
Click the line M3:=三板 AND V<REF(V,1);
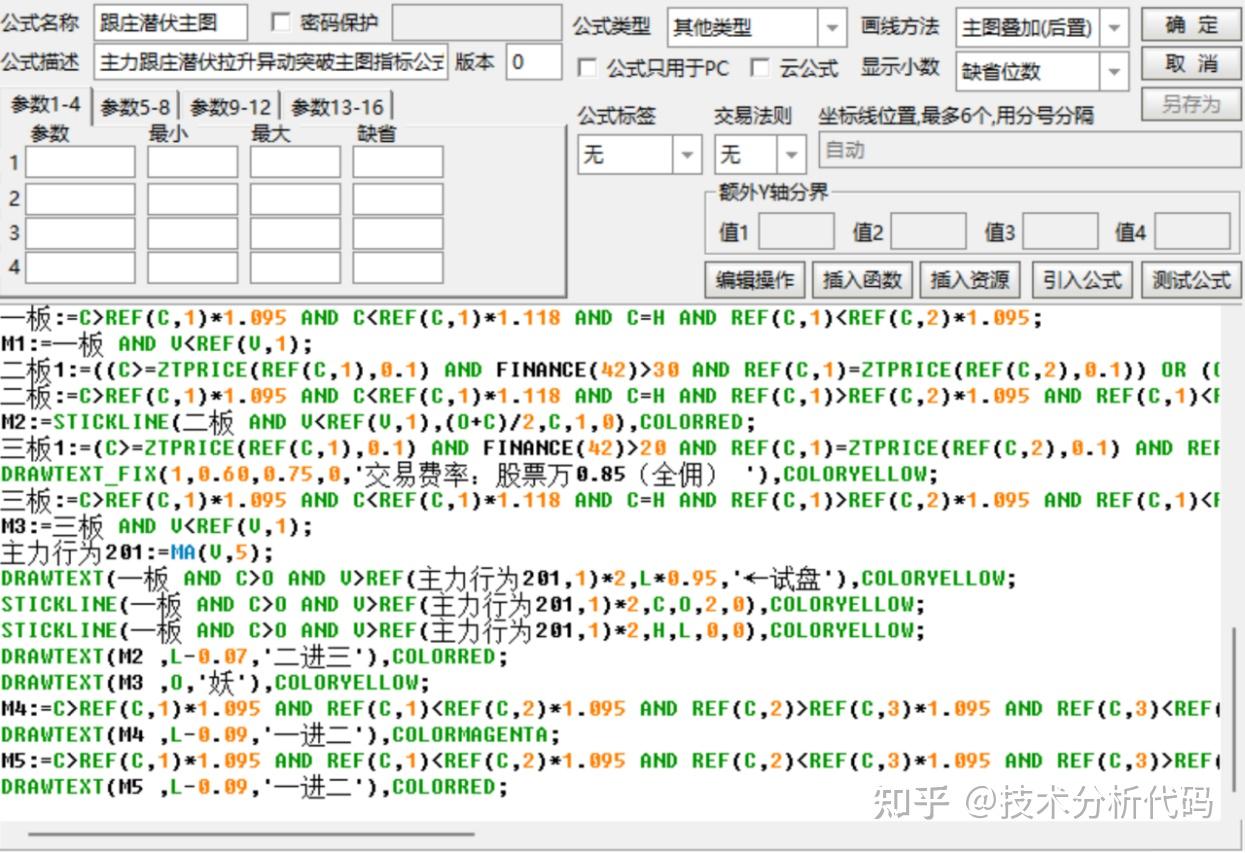pos(157,526)
